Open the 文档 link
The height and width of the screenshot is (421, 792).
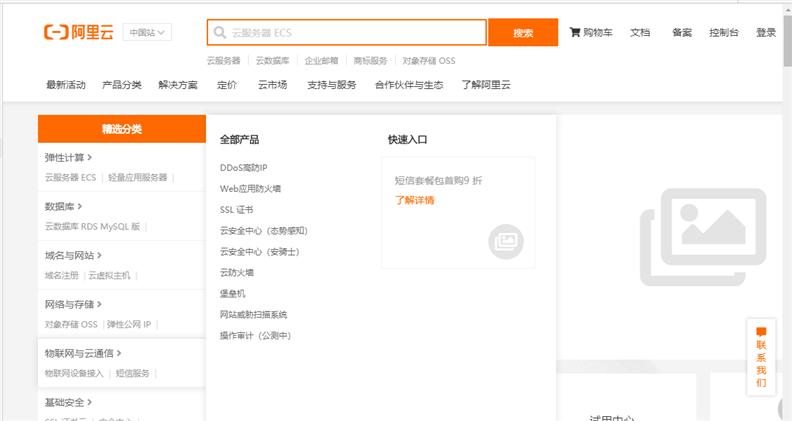pyautogui.click(x=640, y=32)
